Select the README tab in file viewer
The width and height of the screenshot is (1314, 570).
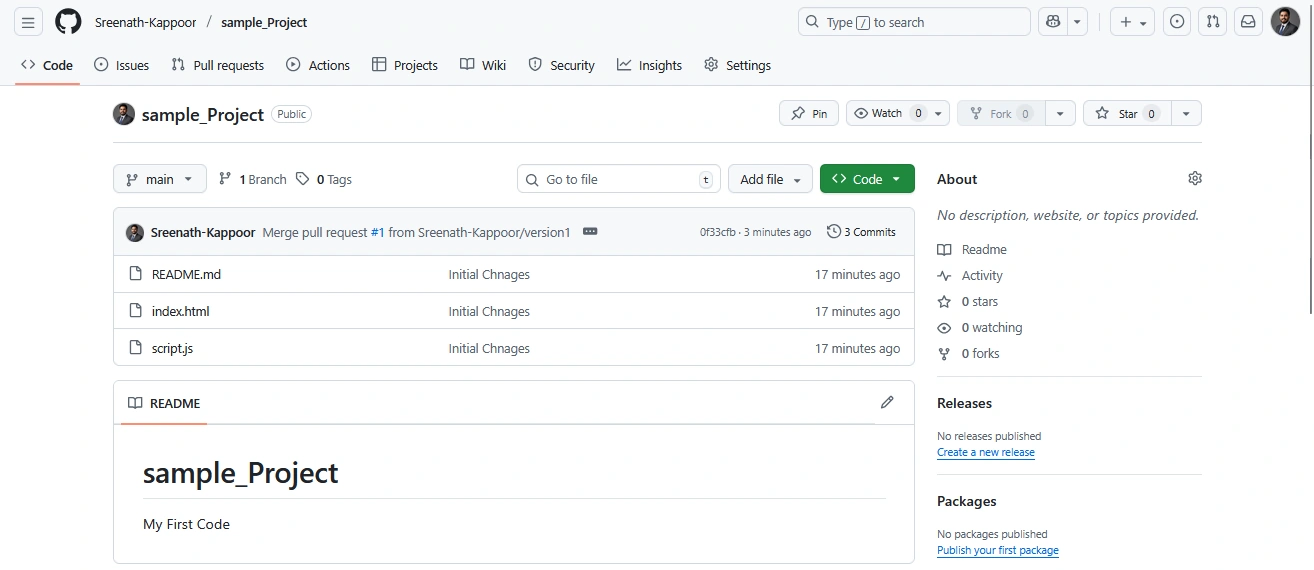[164, 404]
